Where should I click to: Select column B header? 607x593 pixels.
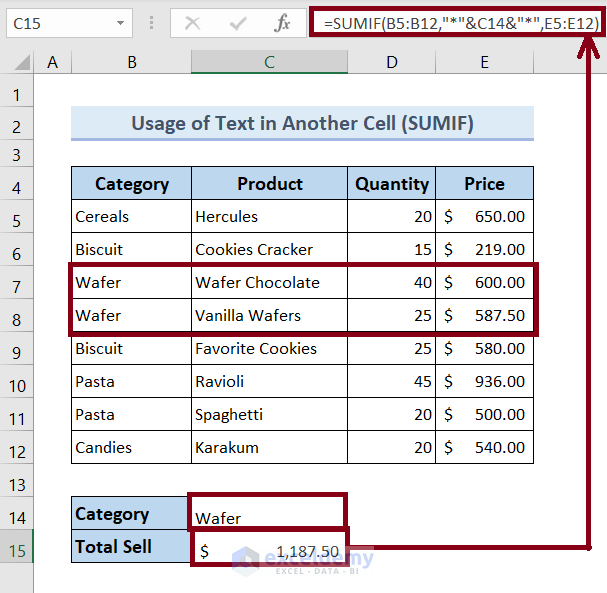pyautogui.click(x=131, y=63)
